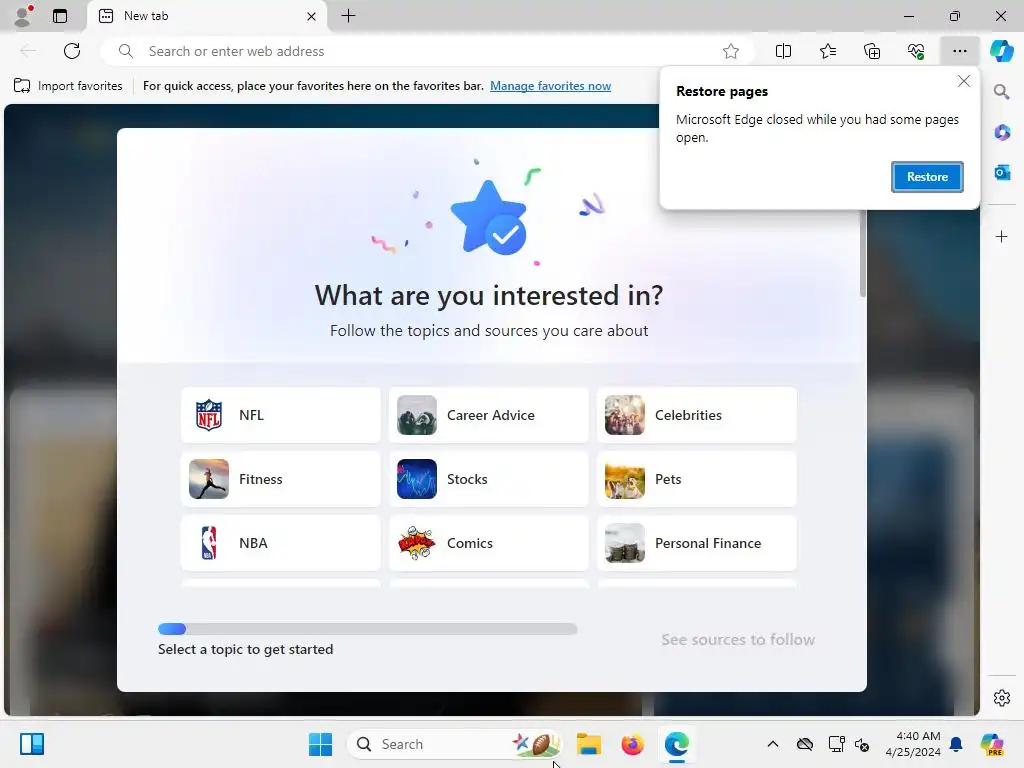Pick the Comics topic

pyautogui.click(x=488, y=543)
